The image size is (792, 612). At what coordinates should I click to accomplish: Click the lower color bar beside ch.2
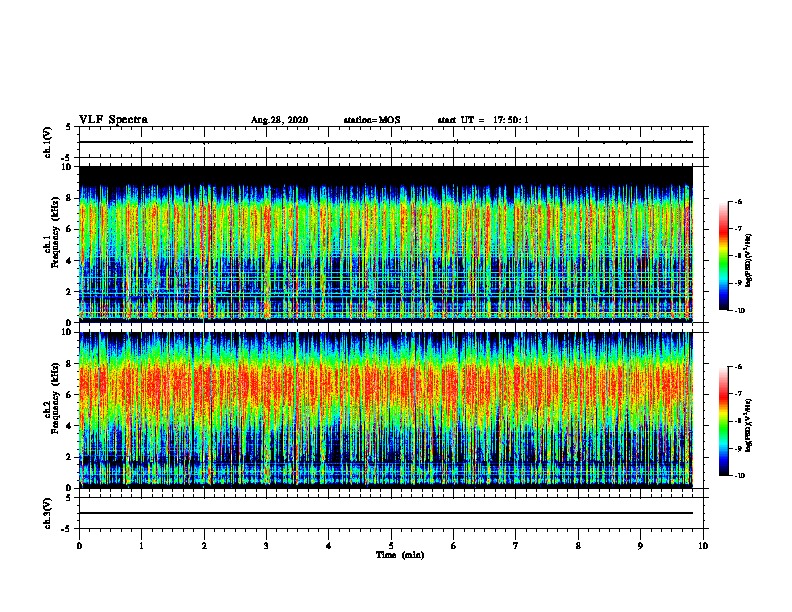[724, 421]
